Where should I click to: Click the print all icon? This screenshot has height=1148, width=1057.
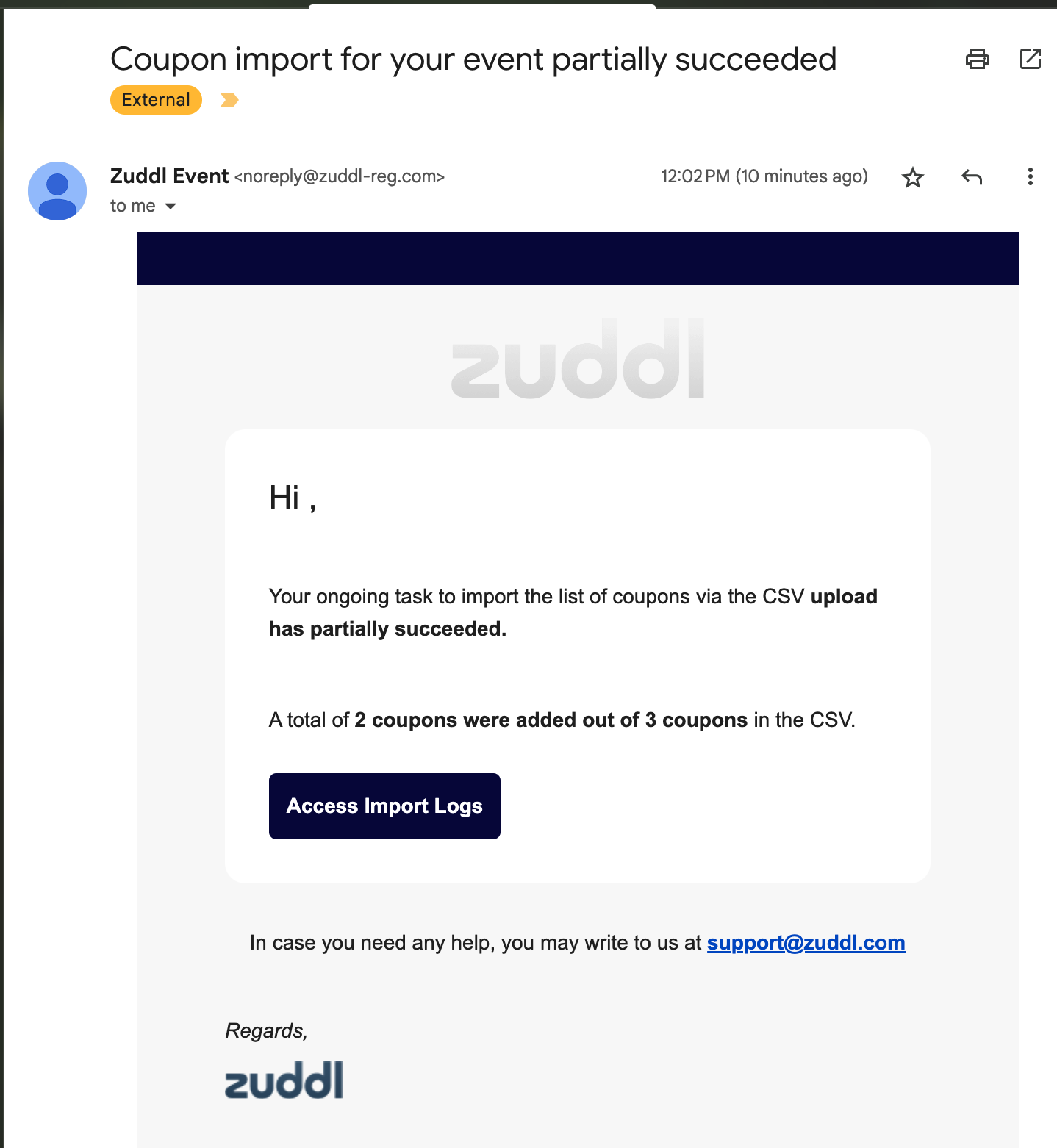pos(977,59)
